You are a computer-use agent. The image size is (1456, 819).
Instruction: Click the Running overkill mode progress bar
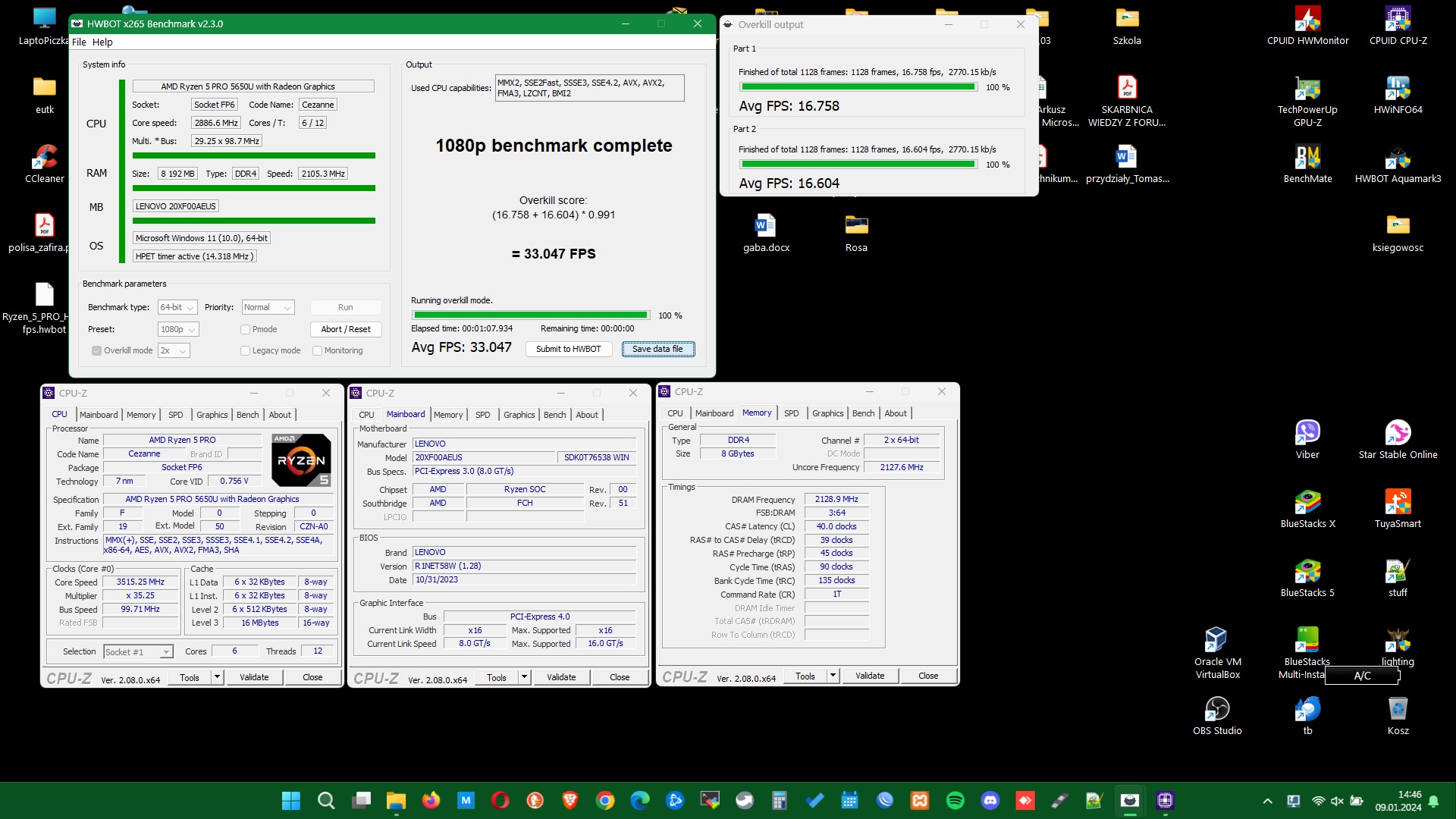point(531,315)
